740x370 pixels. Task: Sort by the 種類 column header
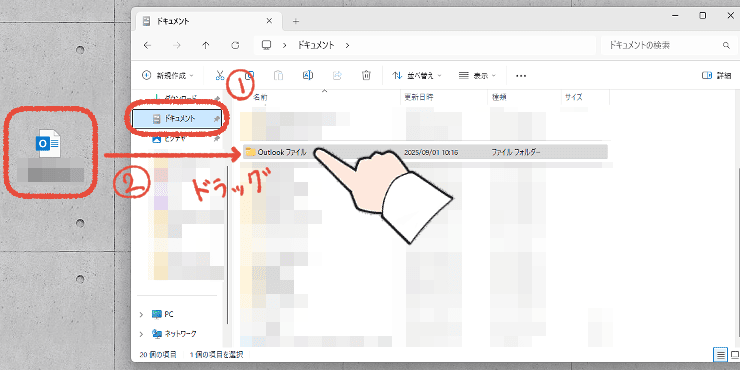[x=499, y=97]
